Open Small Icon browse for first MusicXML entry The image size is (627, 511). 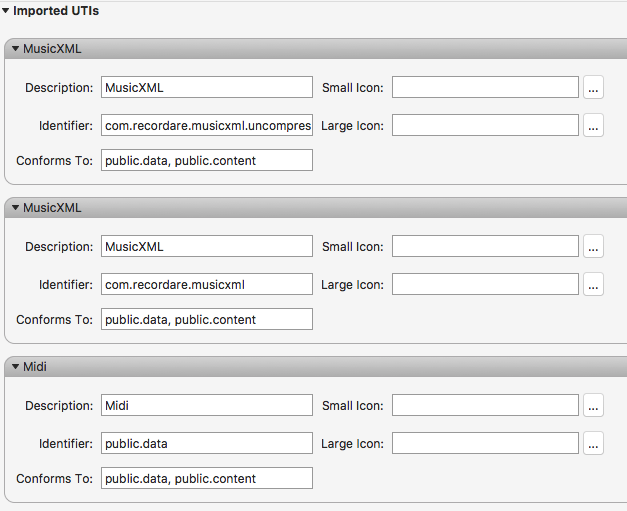click(x=593, y=87)
